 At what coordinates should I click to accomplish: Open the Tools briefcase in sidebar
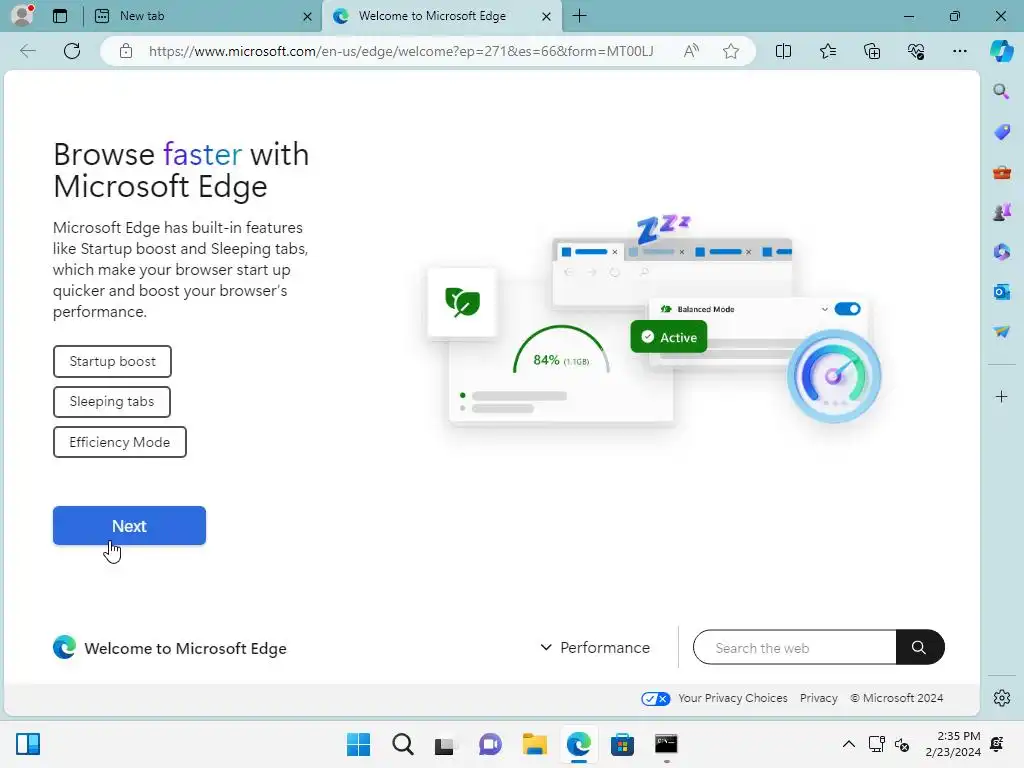click(x=1001, y=172)
